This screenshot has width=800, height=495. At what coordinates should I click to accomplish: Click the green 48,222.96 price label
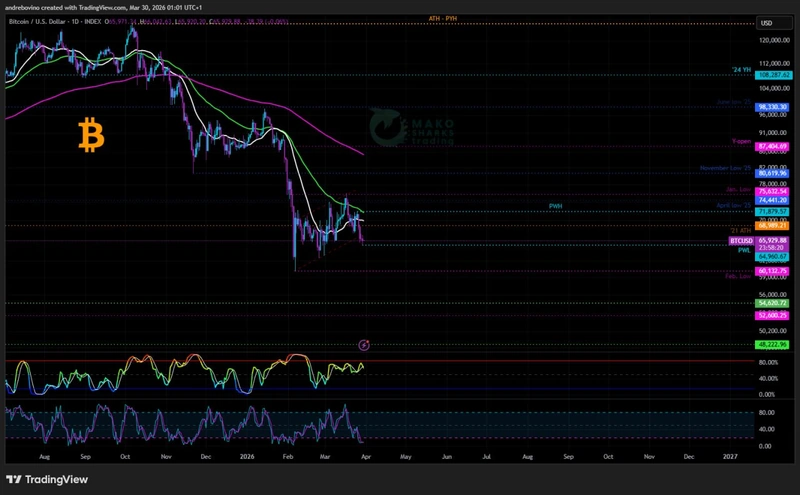tap(774, 345)
